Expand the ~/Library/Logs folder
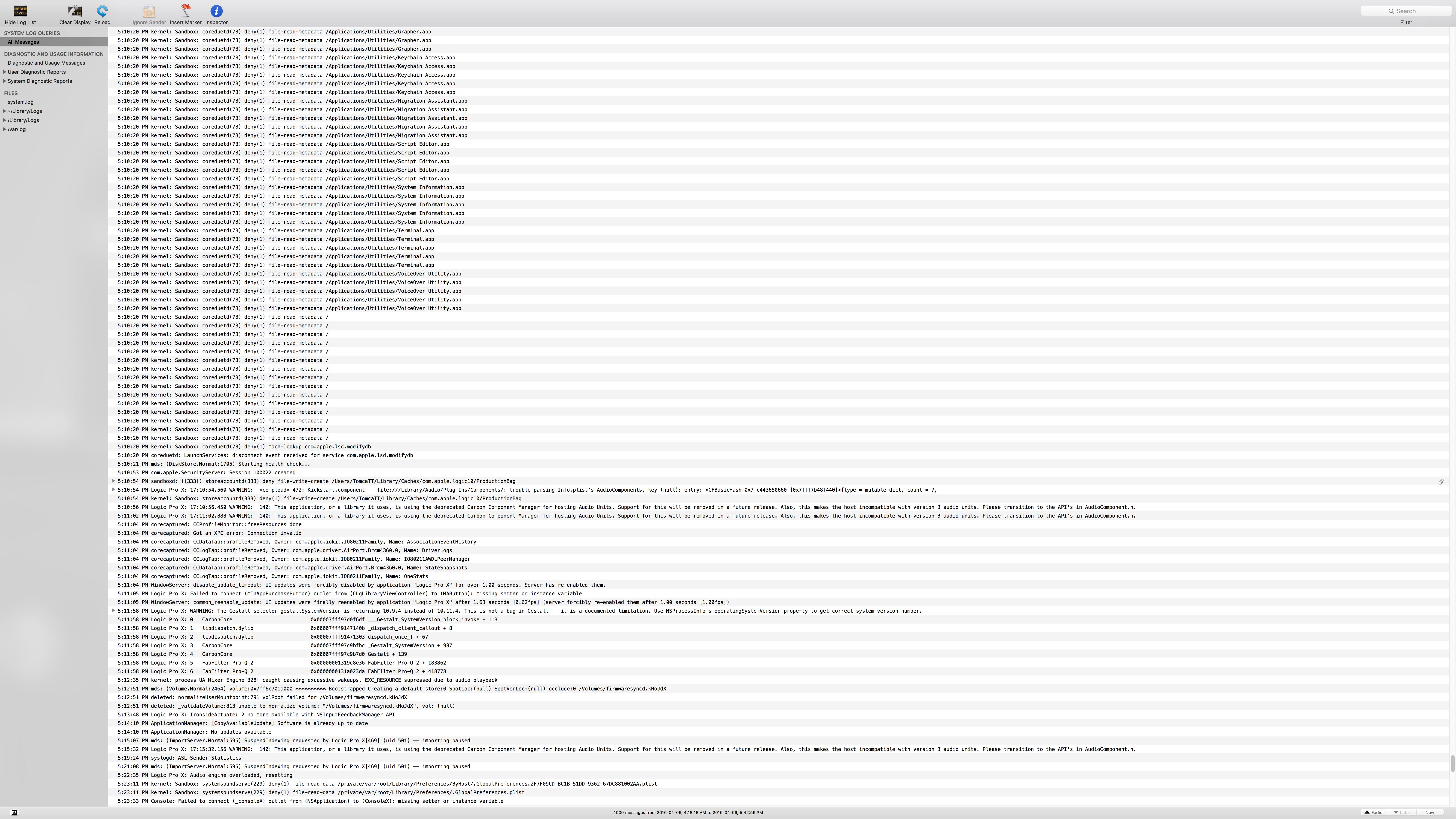 [x=5, y=111]
